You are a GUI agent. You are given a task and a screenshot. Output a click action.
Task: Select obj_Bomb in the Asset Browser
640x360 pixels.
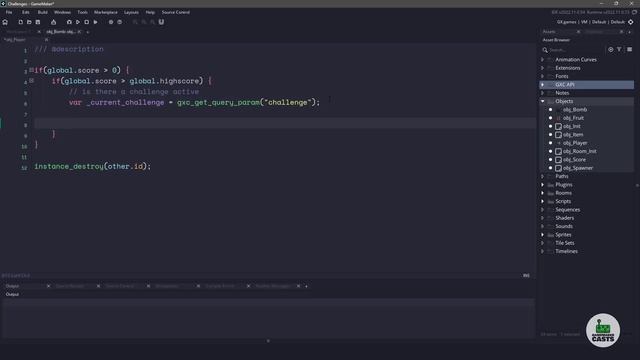pos(575,109)
